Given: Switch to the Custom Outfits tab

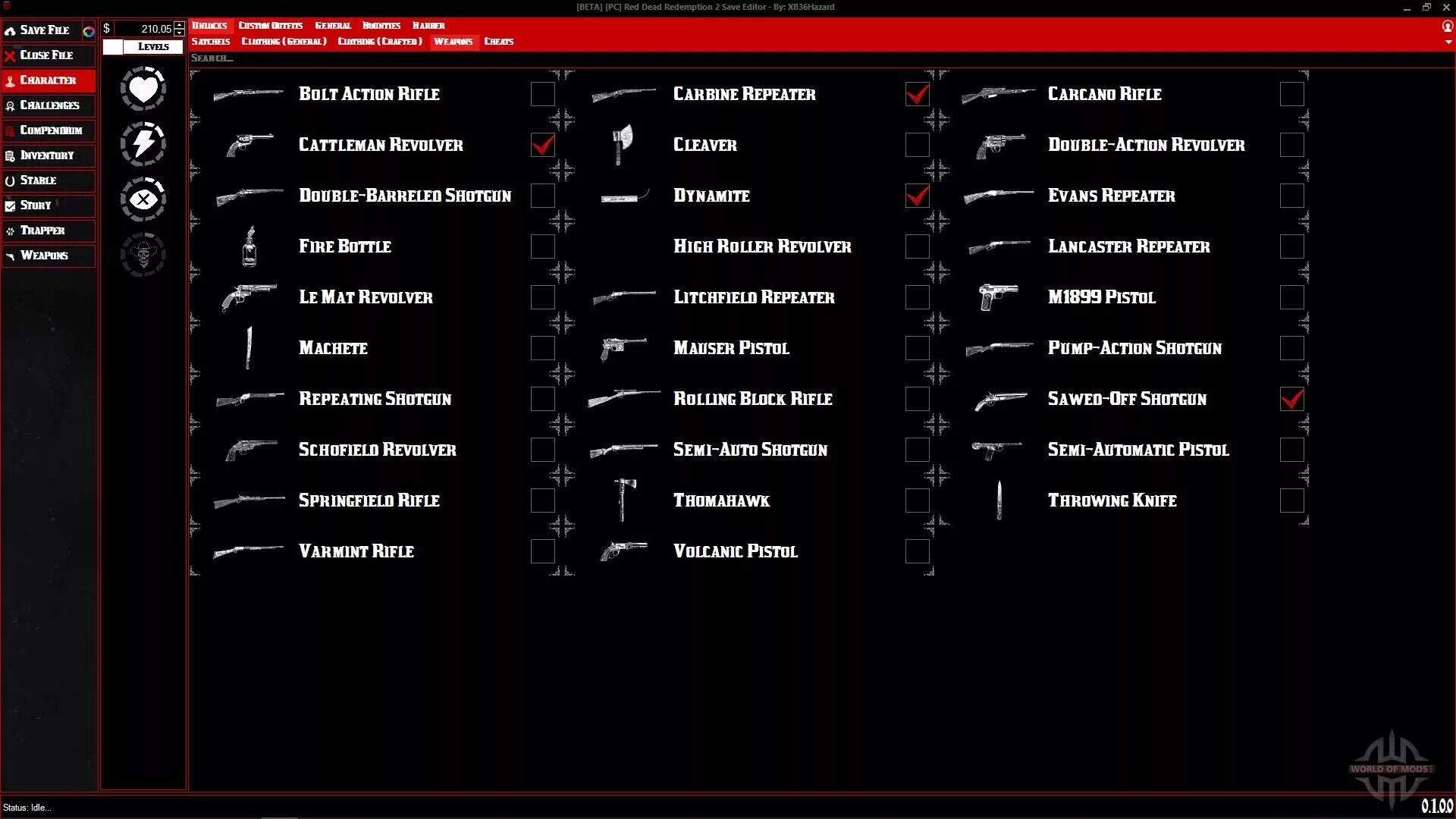Looking at the screenshot, I should point(271,25).
